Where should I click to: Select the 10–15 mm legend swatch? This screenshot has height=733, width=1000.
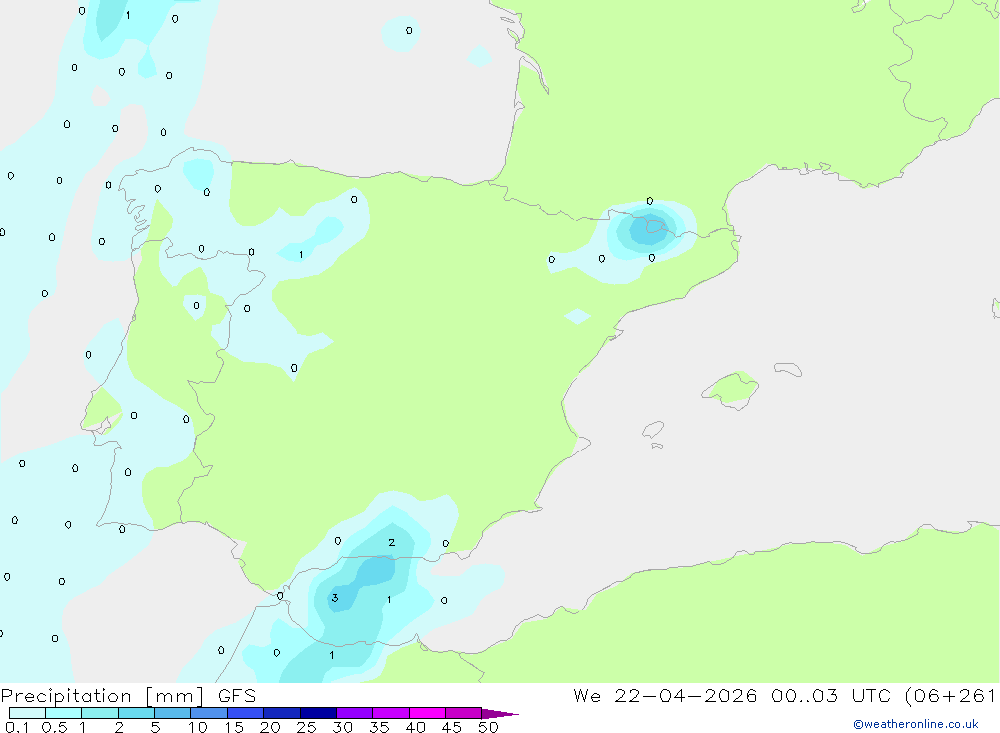[x=209, y=713]
